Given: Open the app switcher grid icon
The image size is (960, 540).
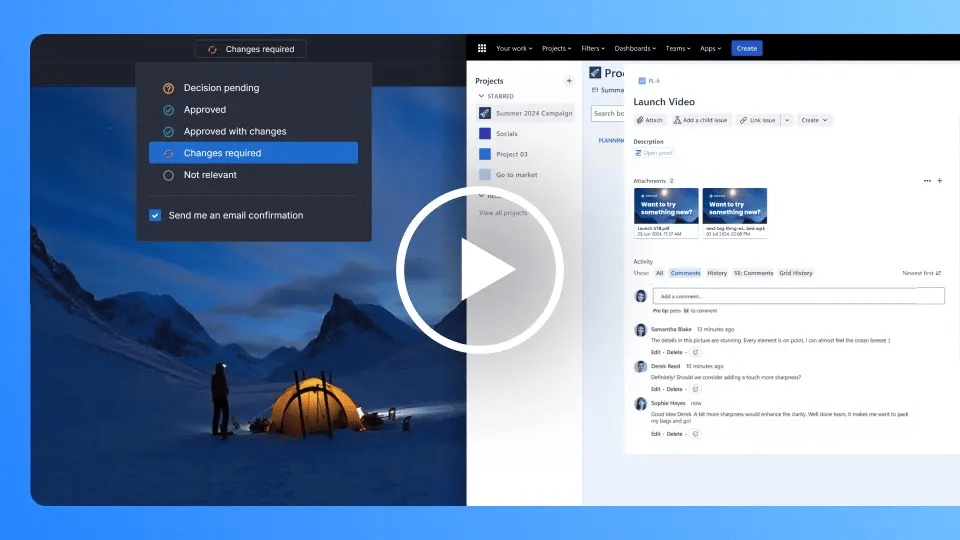Looking at the screenshot, I should click(481, 48).
